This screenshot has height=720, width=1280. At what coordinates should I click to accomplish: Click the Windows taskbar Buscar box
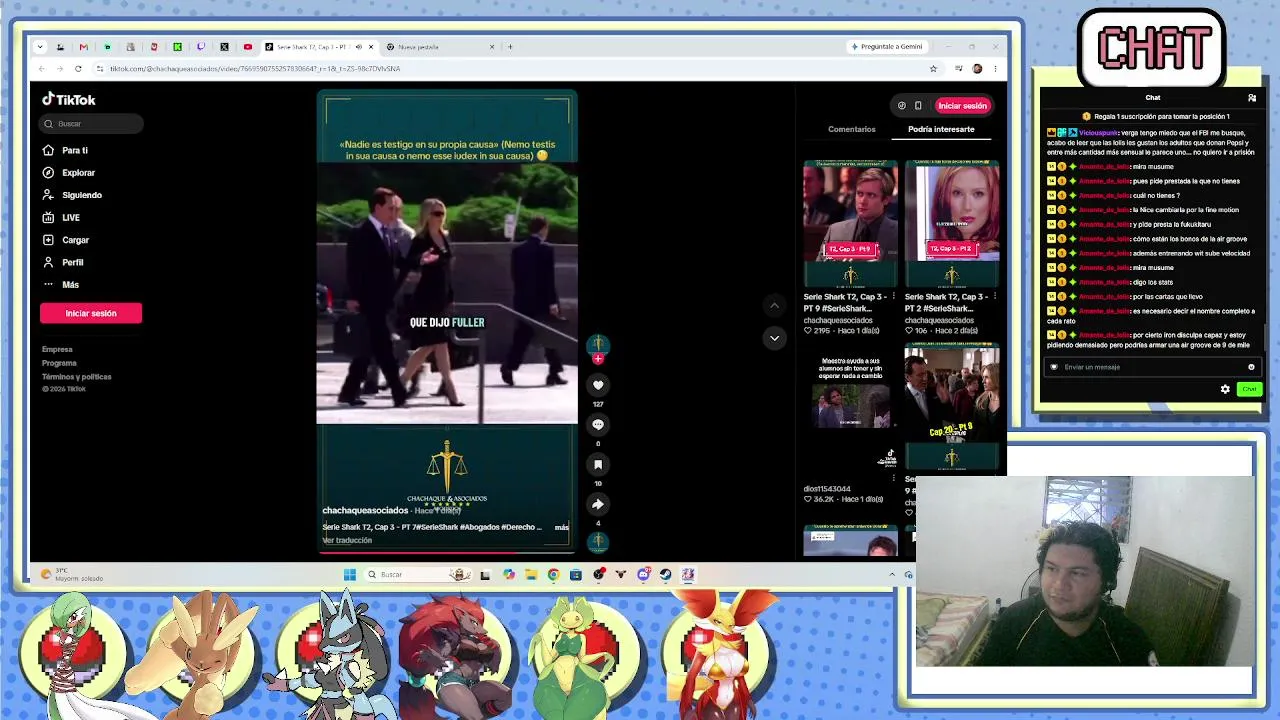pyautogui.click(x=416, y=574)
